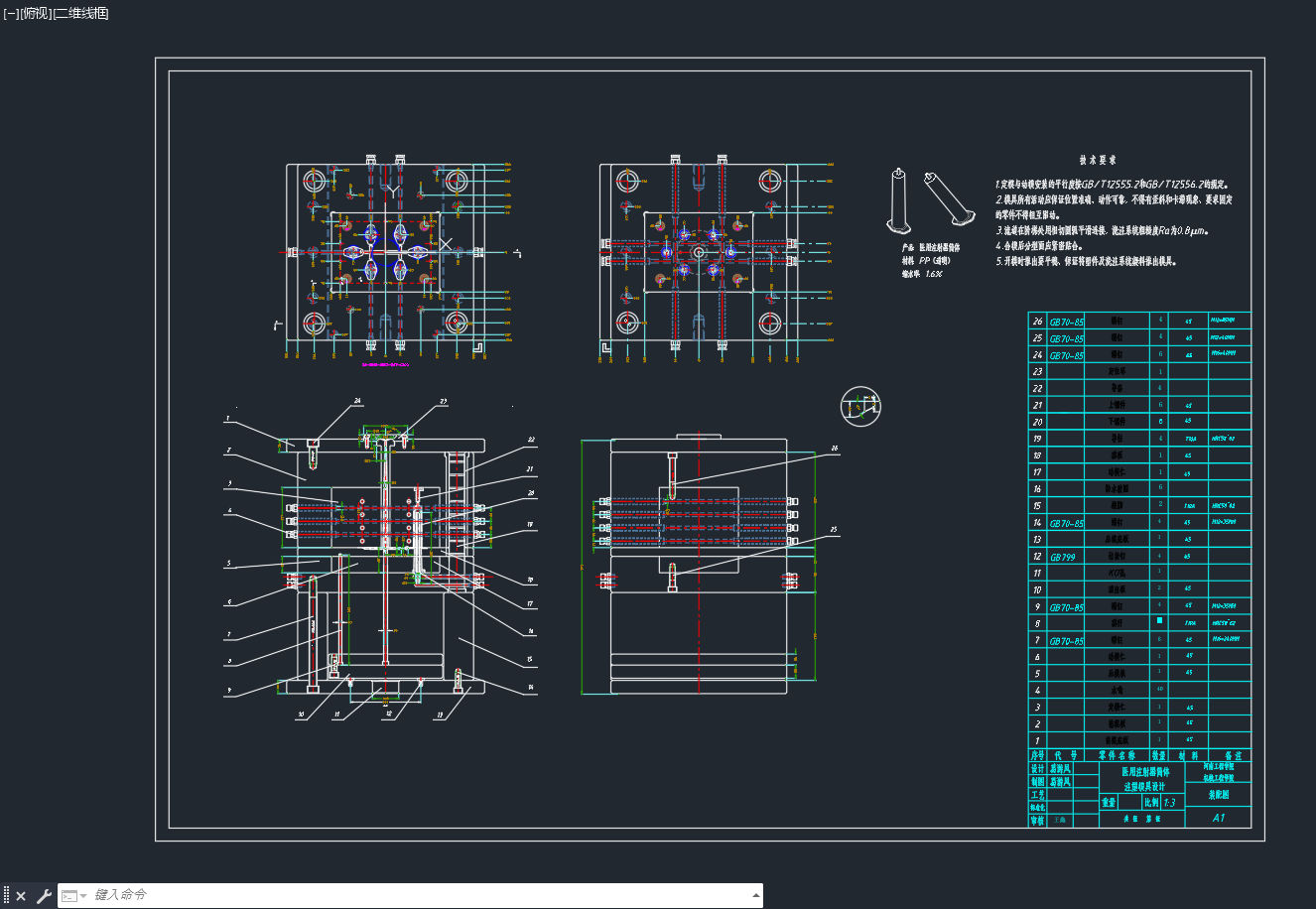Select GB70-85 in parts list row 25

[1067, 339]
